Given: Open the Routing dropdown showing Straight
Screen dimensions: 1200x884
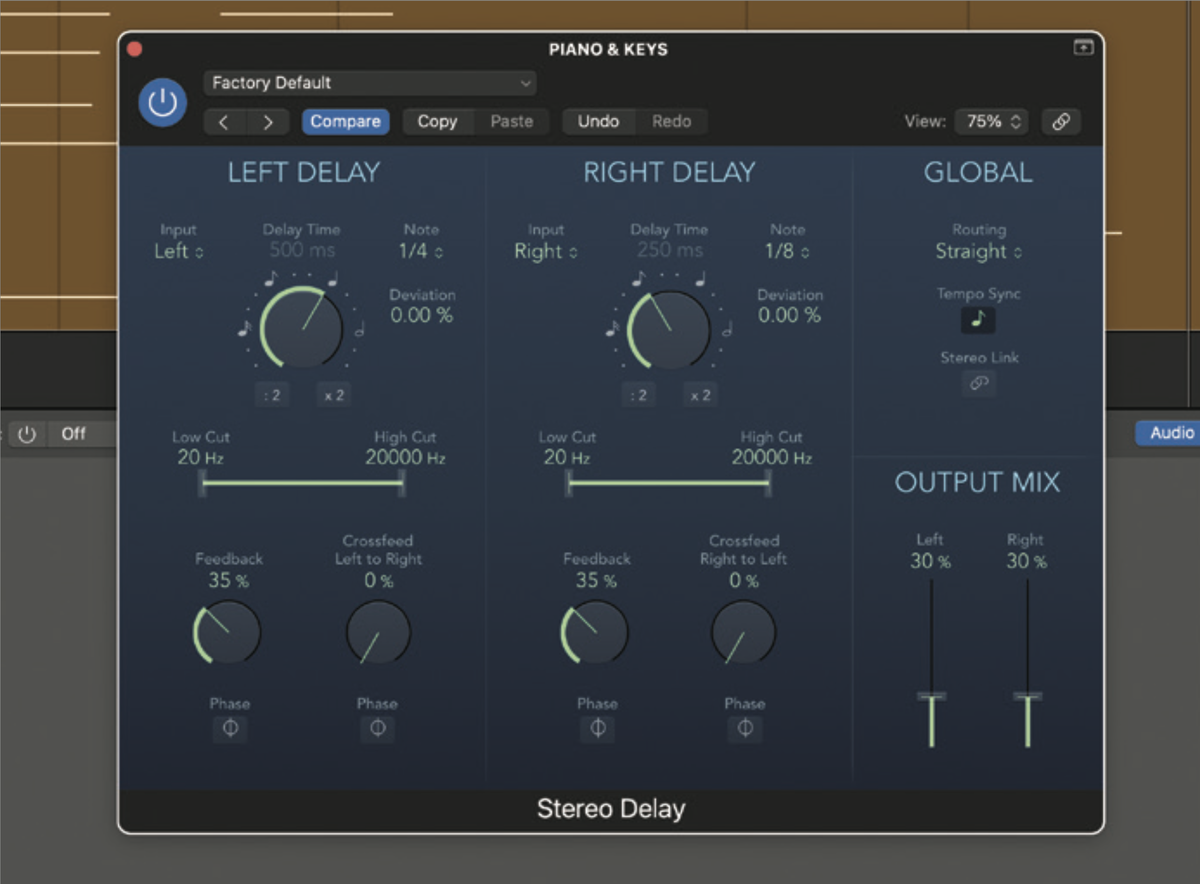Looking at the screenshot, I should point(978,251).
